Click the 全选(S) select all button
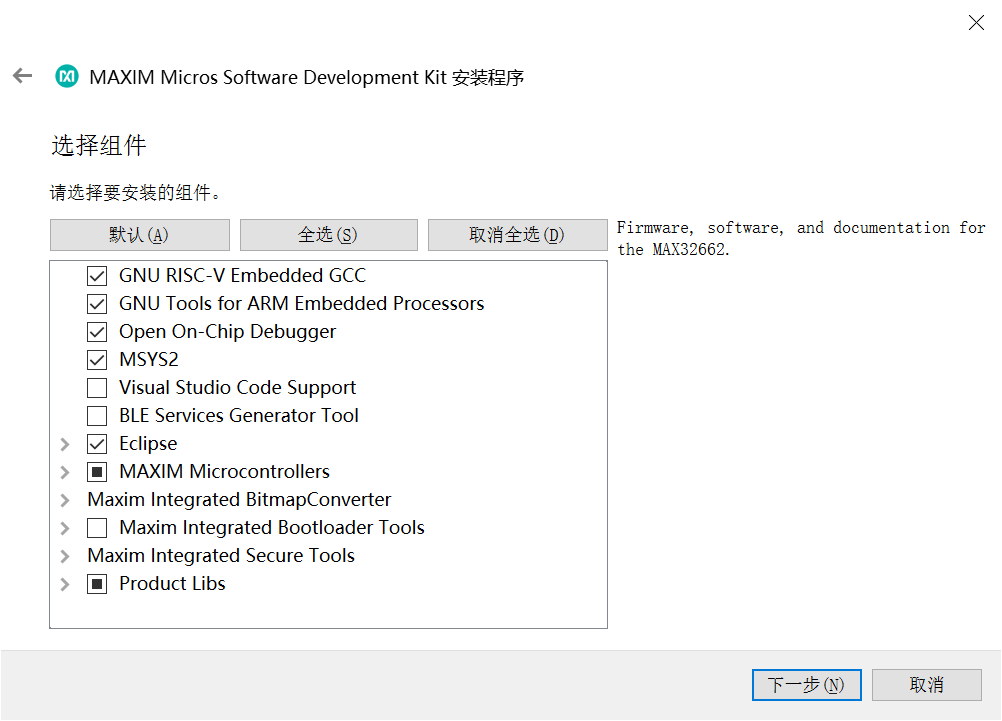Viewport: 1002px width, 721px height. pos(328,235)
